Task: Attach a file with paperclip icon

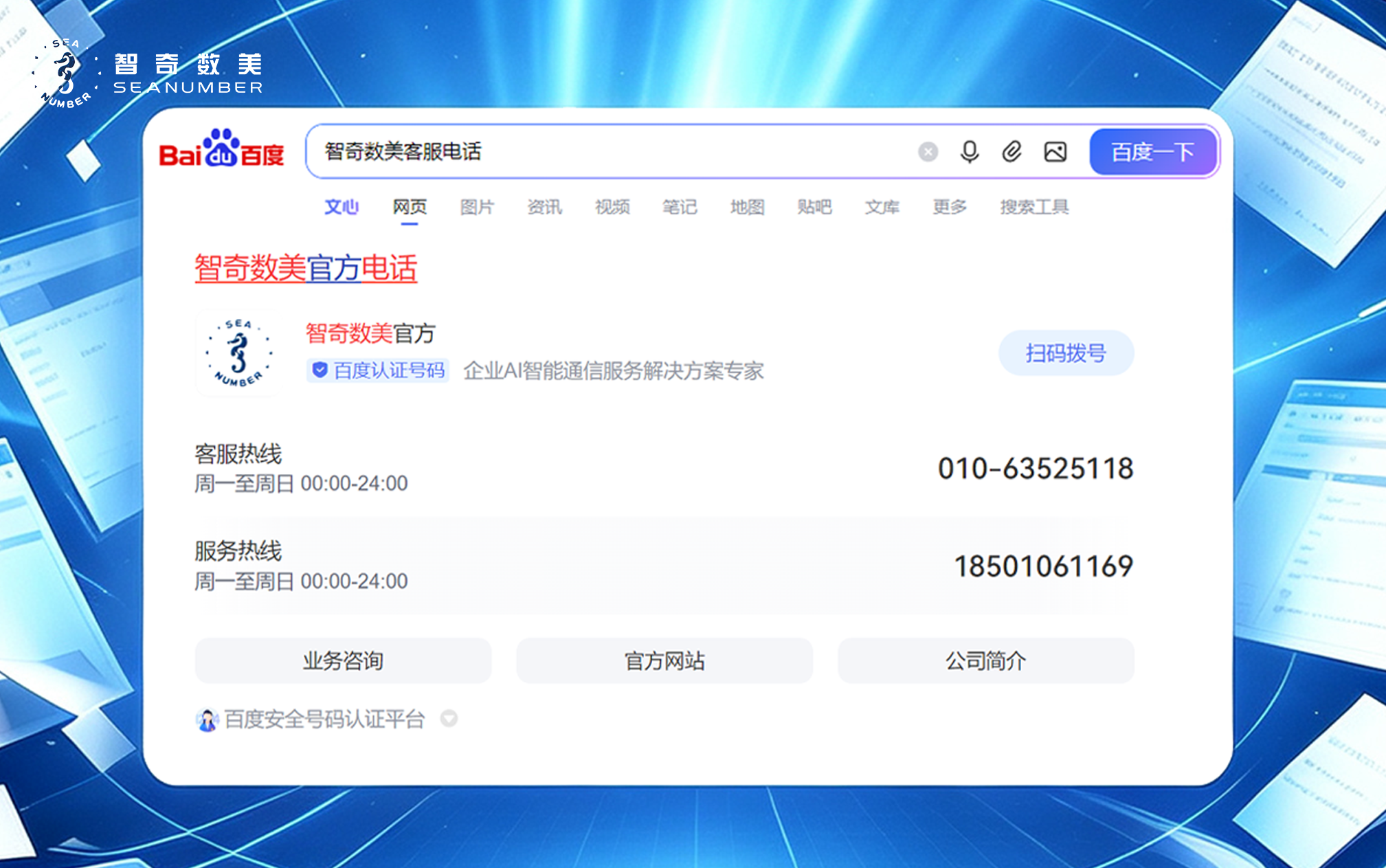Action: point(1011,151)
